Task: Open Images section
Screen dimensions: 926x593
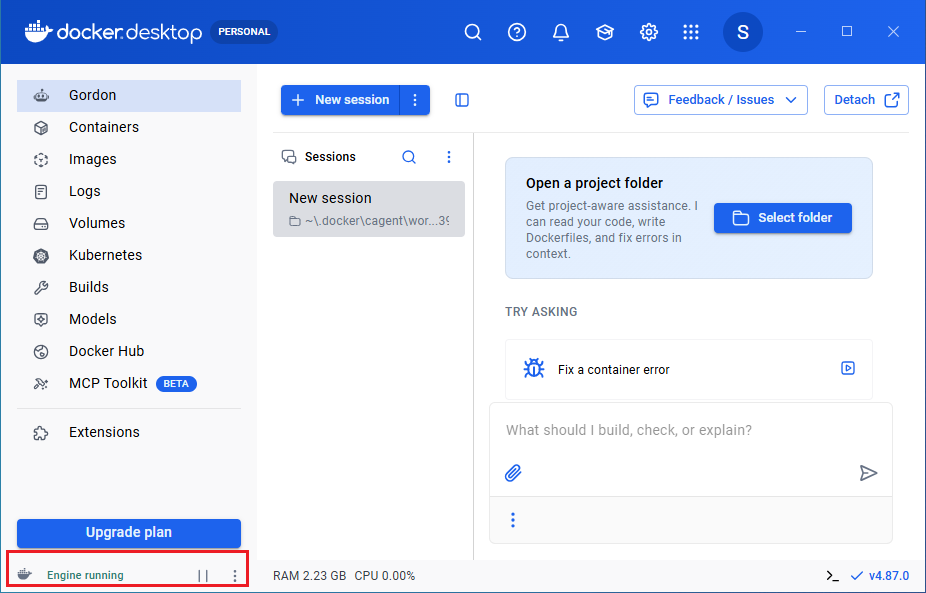Action: click(129, 159)
